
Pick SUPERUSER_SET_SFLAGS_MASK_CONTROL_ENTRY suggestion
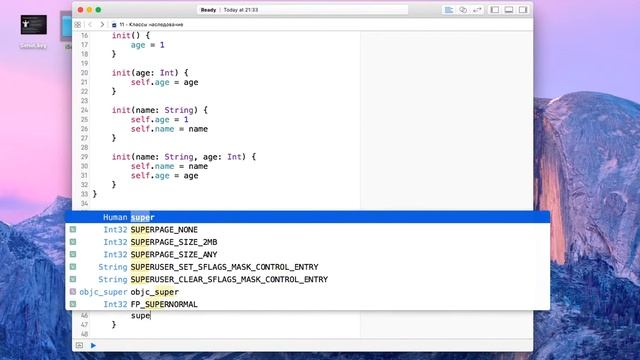point(308,267)
